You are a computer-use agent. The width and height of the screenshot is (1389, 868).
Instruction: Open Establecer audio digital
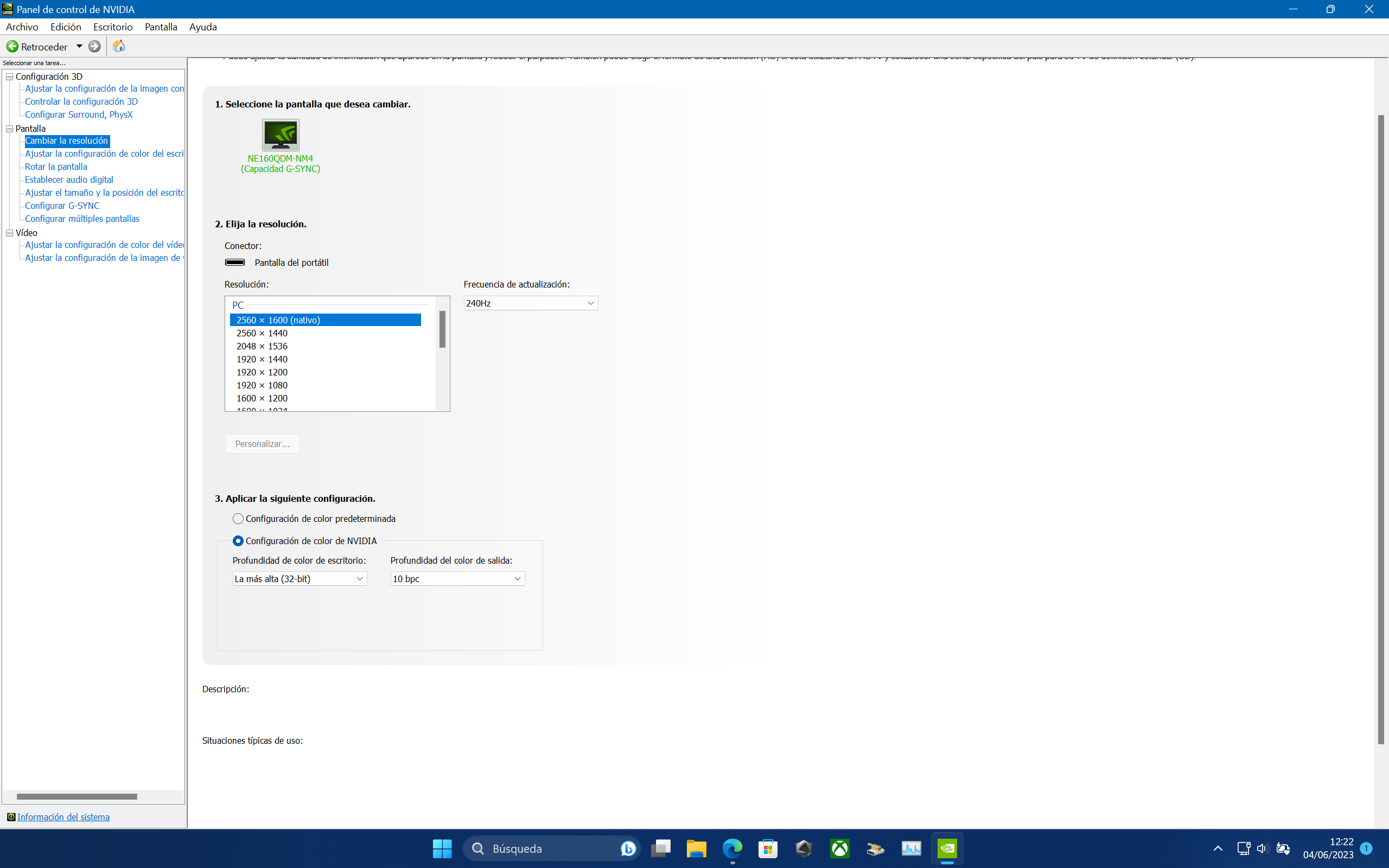click(69, 180)
